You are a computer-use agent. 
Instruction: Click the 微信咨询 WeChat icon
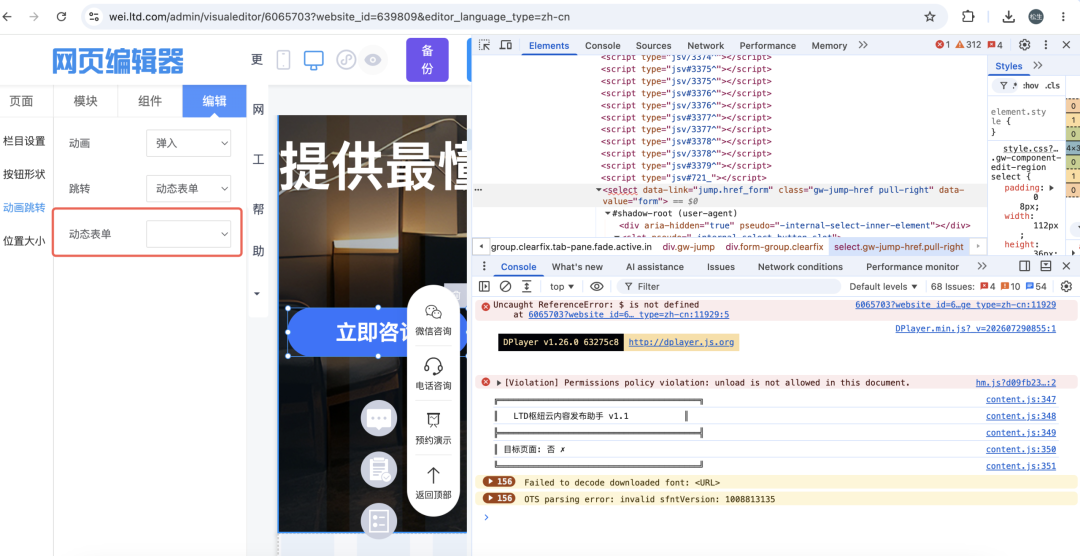click(433, 312)
